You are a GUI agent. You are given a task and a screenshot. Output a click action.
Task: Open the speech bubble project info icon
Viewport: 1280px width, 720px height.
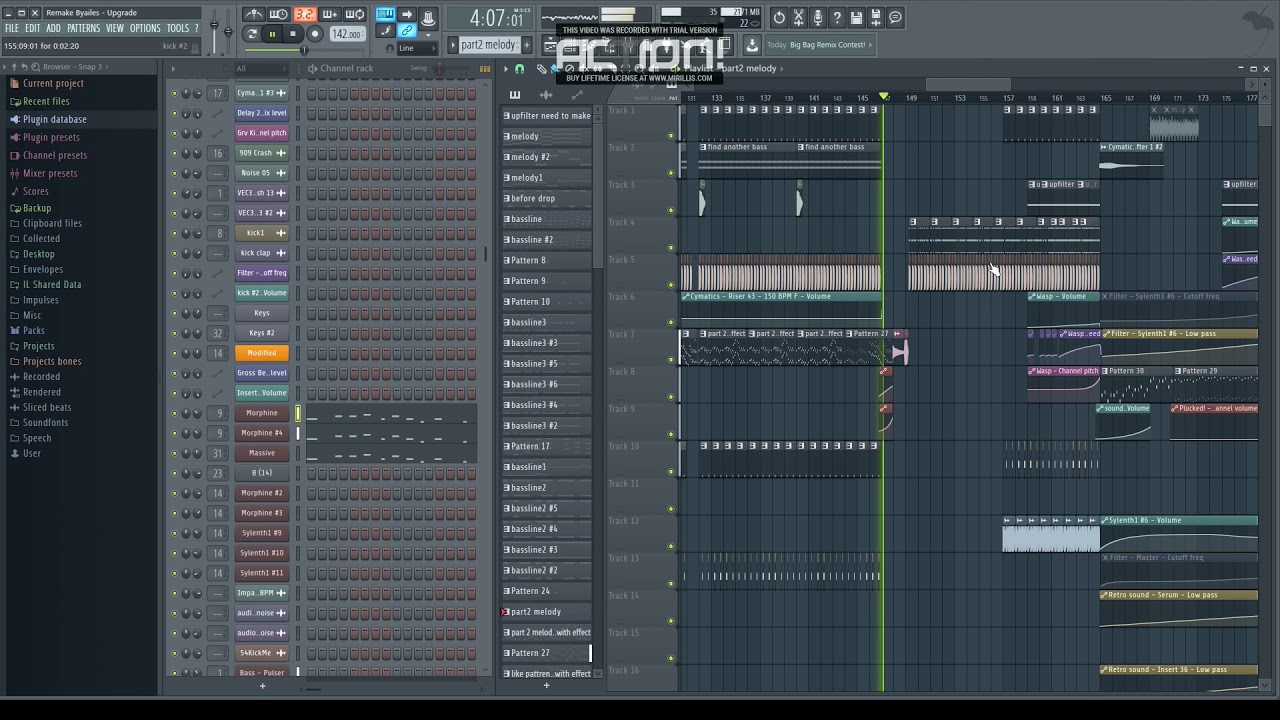pyautogui.click(x=895, y=17)
